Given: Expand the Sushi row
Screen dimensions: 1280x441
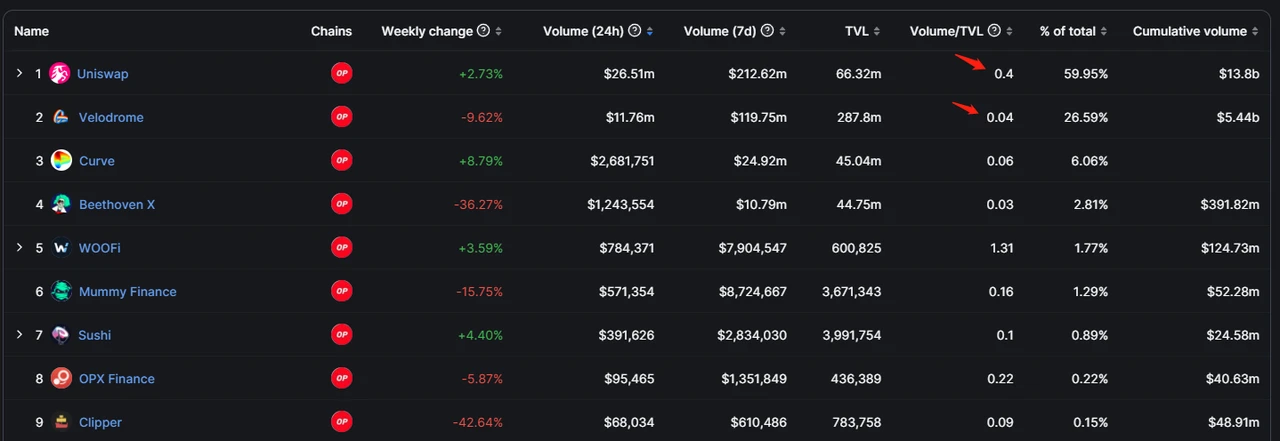Looking at the screenshot, I should [19, 335].
